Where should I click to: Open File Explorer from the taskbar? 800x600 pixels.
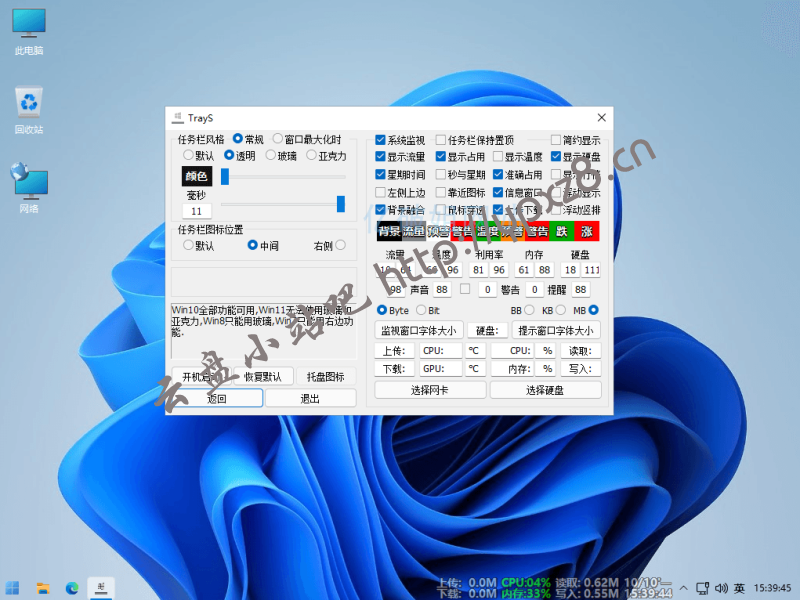[x=43, y=588]
